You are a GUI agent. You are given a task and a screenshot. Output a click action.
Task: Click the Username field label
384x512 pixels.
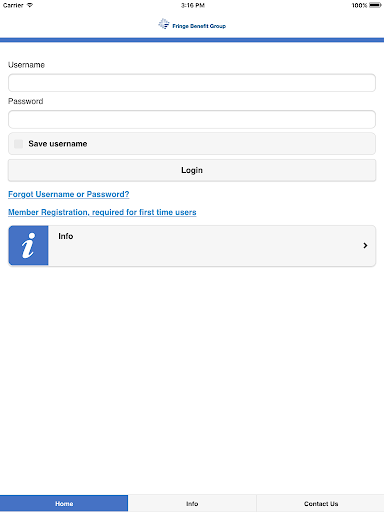pos(26,65)
